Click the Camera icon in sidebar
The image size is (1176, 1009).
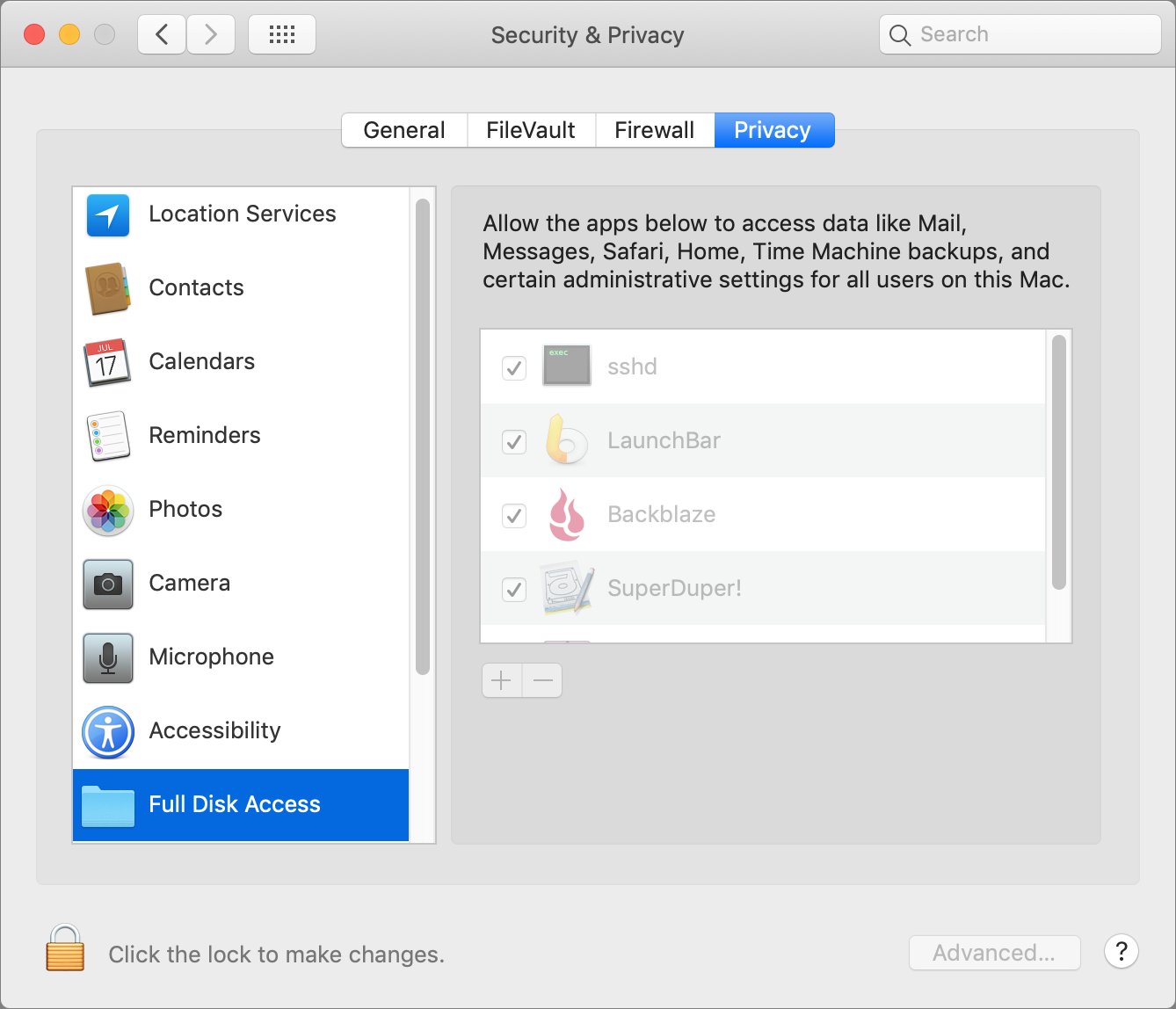click(x=108, y=584)
